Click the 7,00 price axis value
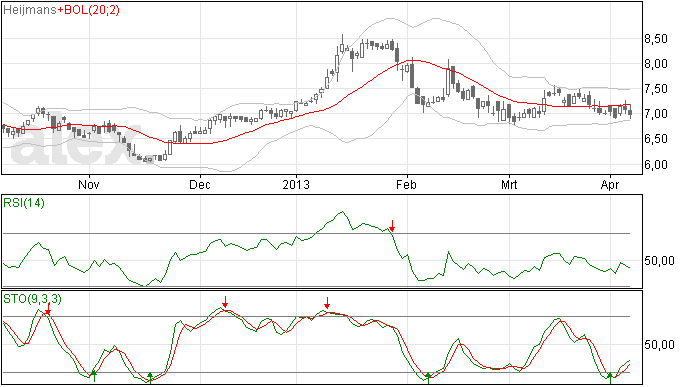Image resolution: width=690 pixels, height=387 pixels. pos(656,114)
